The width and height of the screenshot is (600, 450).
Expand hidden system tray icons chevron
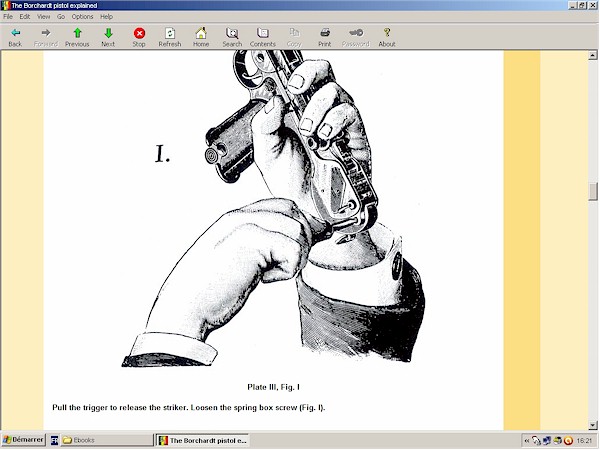(527, 441)
